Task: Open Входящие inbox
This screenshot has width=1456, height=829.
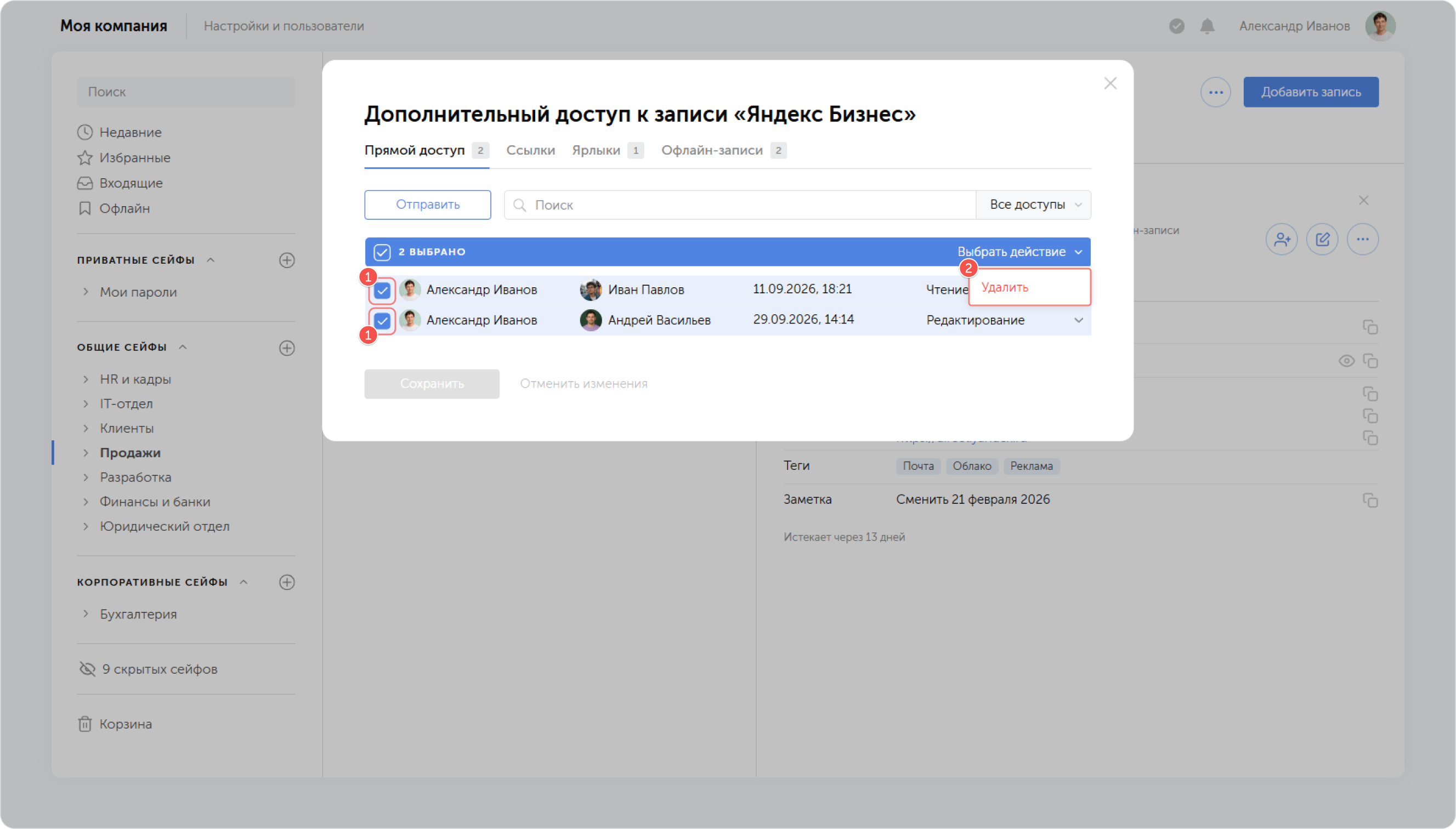Action: 120,183
